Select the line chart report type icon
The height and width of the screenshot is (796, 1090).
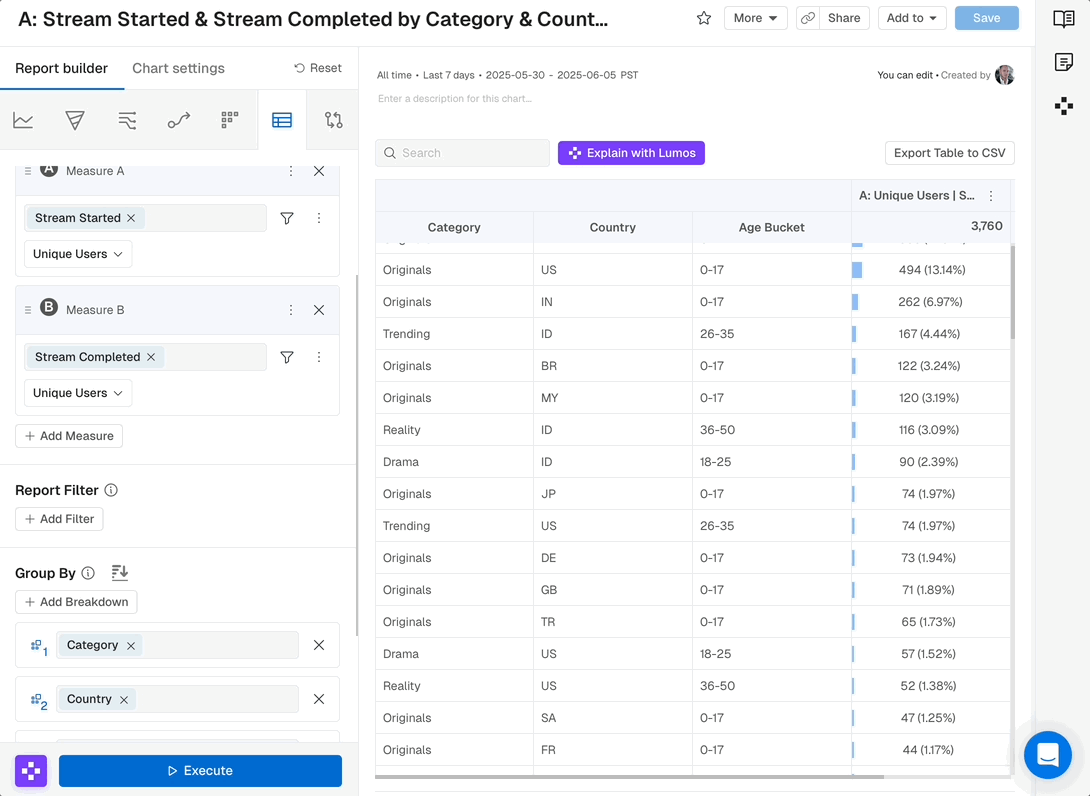pos(23,120)
